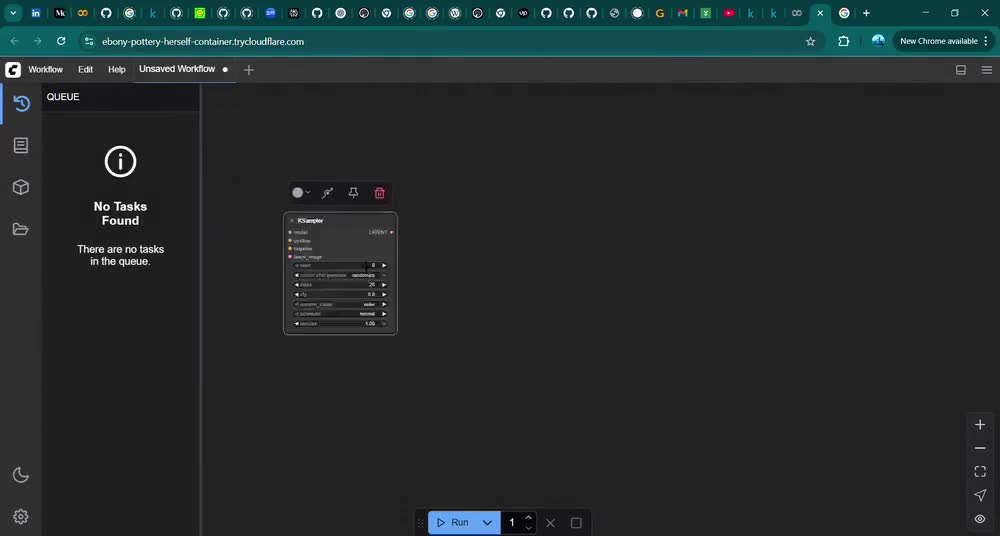Increment the seed value arrow
The image size is (1000, 536).
coord(384,265)
